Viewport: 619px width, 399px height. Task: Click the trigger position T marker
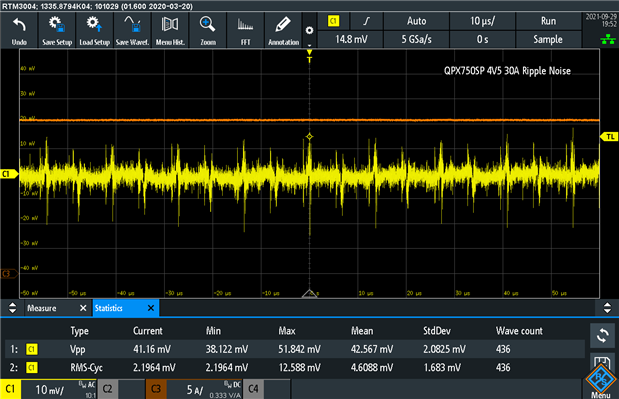tap(310, 56)
